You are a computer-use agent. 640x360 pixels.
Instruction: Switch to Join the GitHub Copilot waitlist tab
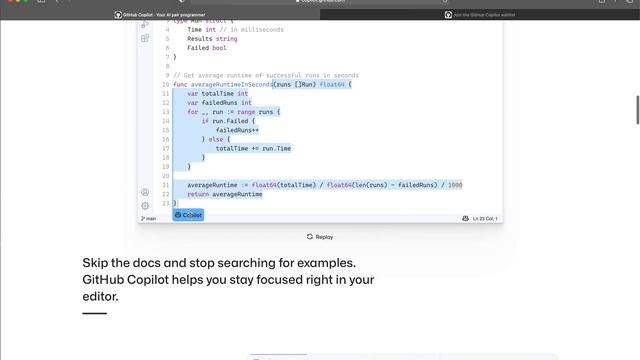[480, 15]
